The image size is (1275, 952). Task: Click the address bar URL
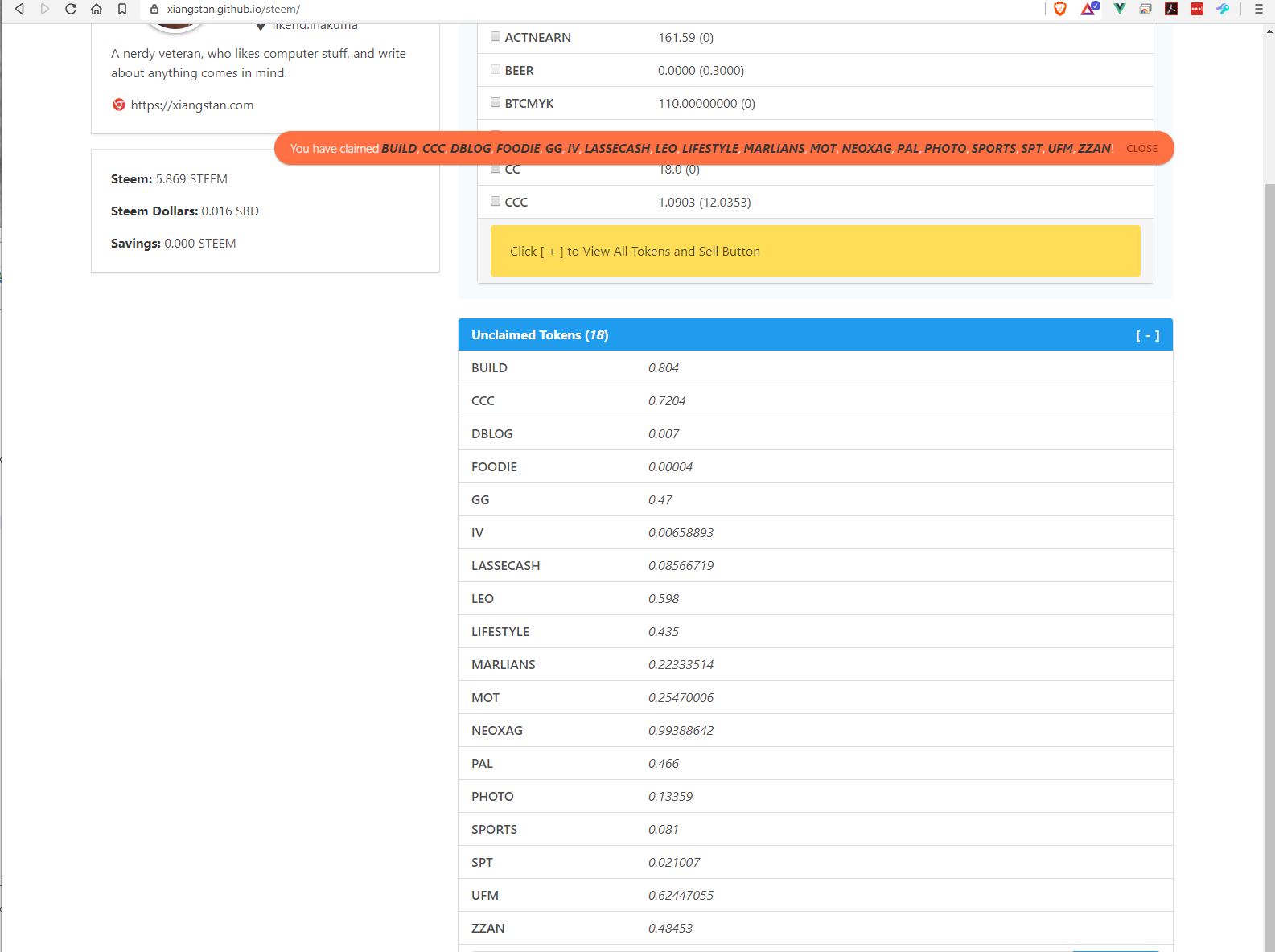pyautogui.click(x=233, y=9)
